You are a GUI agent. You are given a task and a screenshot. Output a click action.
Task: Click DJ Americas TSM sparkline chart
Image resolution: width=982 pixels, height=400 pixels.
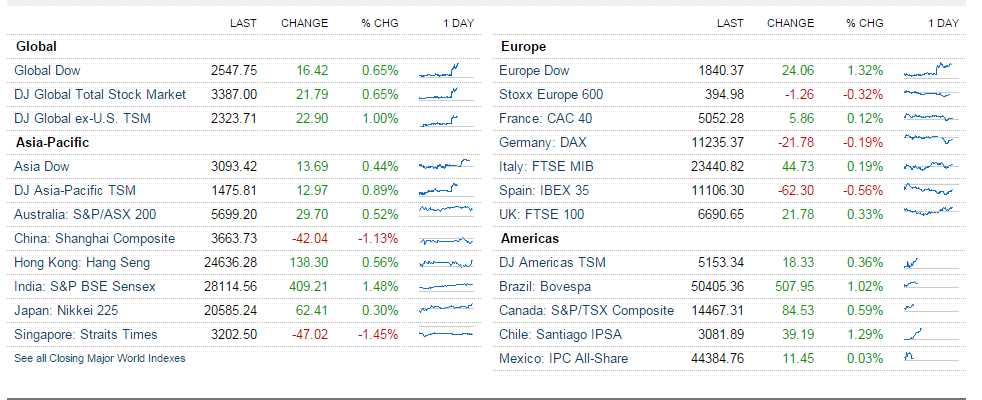(911, 262)
